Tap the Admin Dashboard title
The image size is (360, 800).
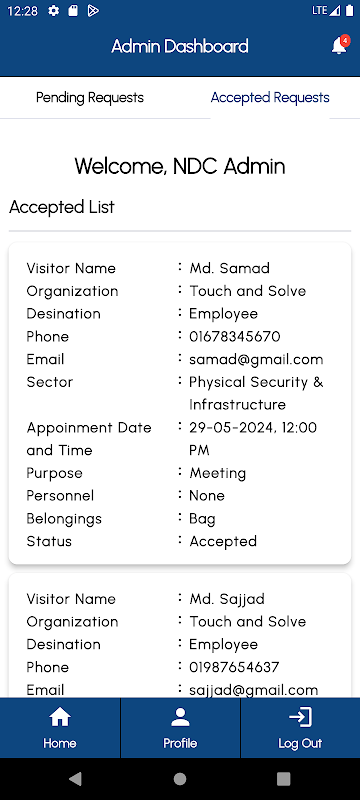(180, 46)
